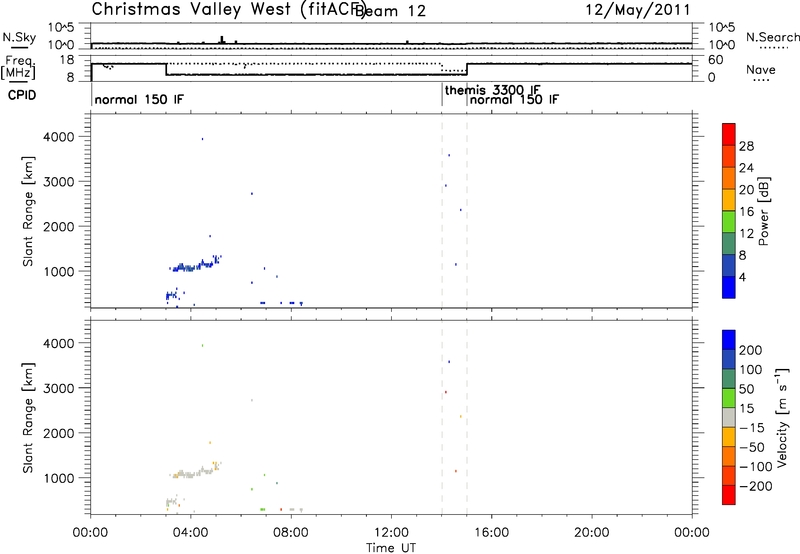This screenshot has width=800, height=554.
Task: Pick the Velocity segment between -50 and -15
Action: click(x=729, y=436)
